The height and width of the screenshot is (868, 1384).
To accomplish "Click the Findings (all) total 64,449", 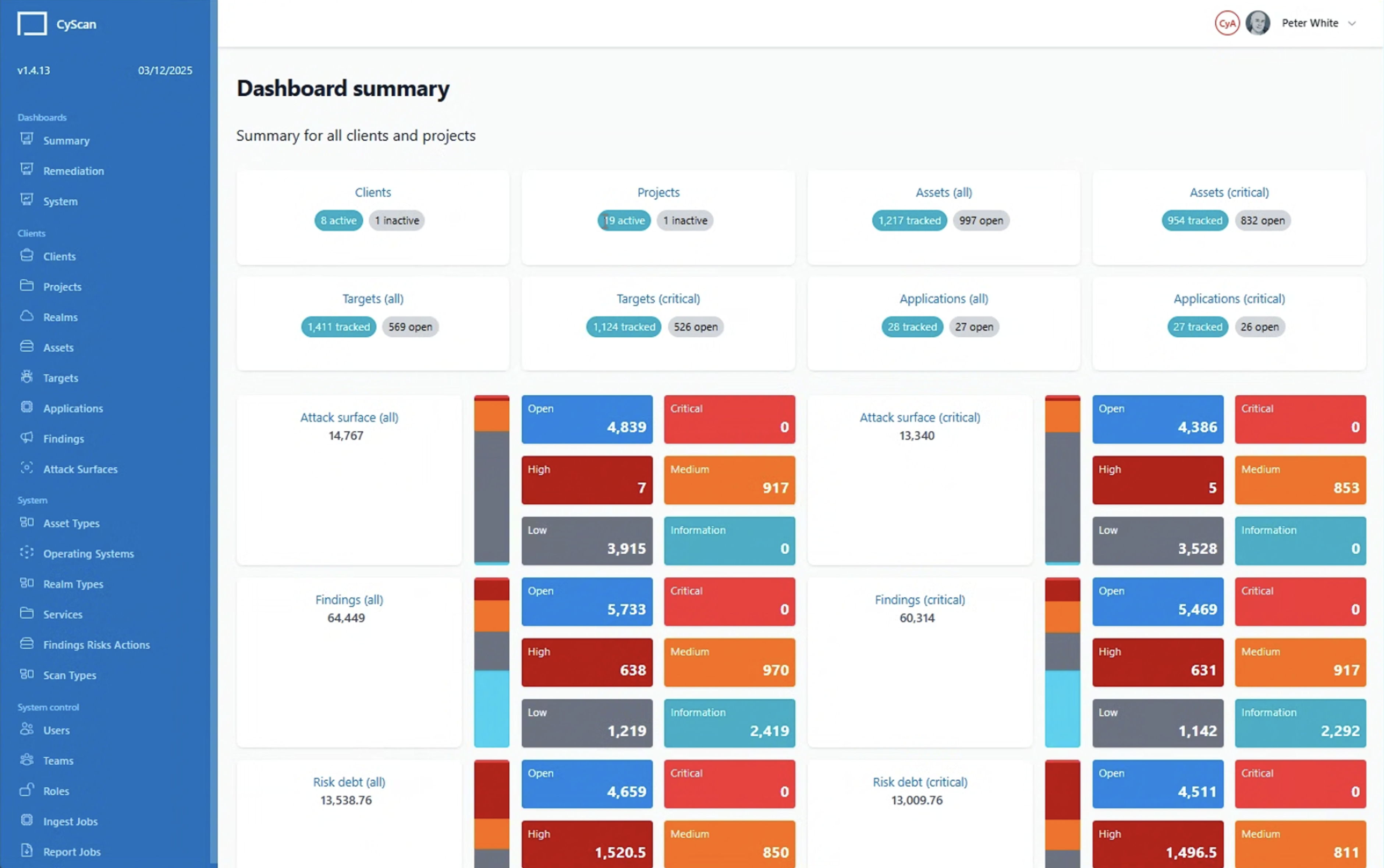I will [345, 618].
